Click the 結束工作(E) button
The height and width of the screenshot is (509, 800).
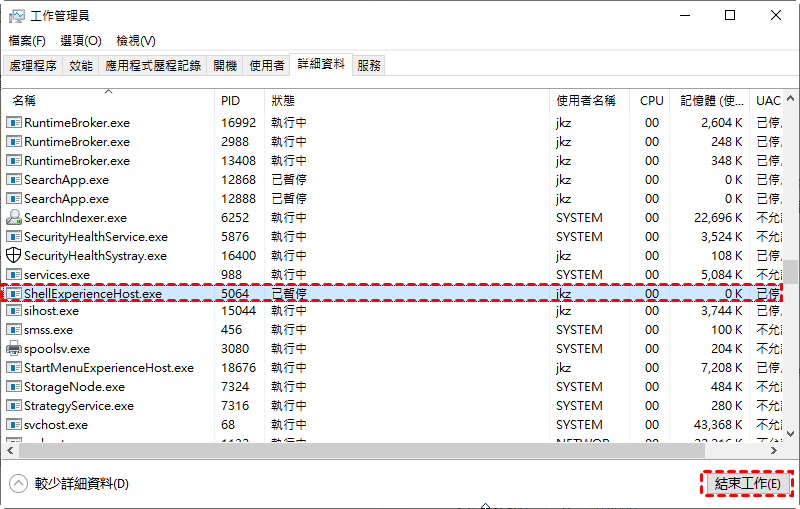point(747,484)
